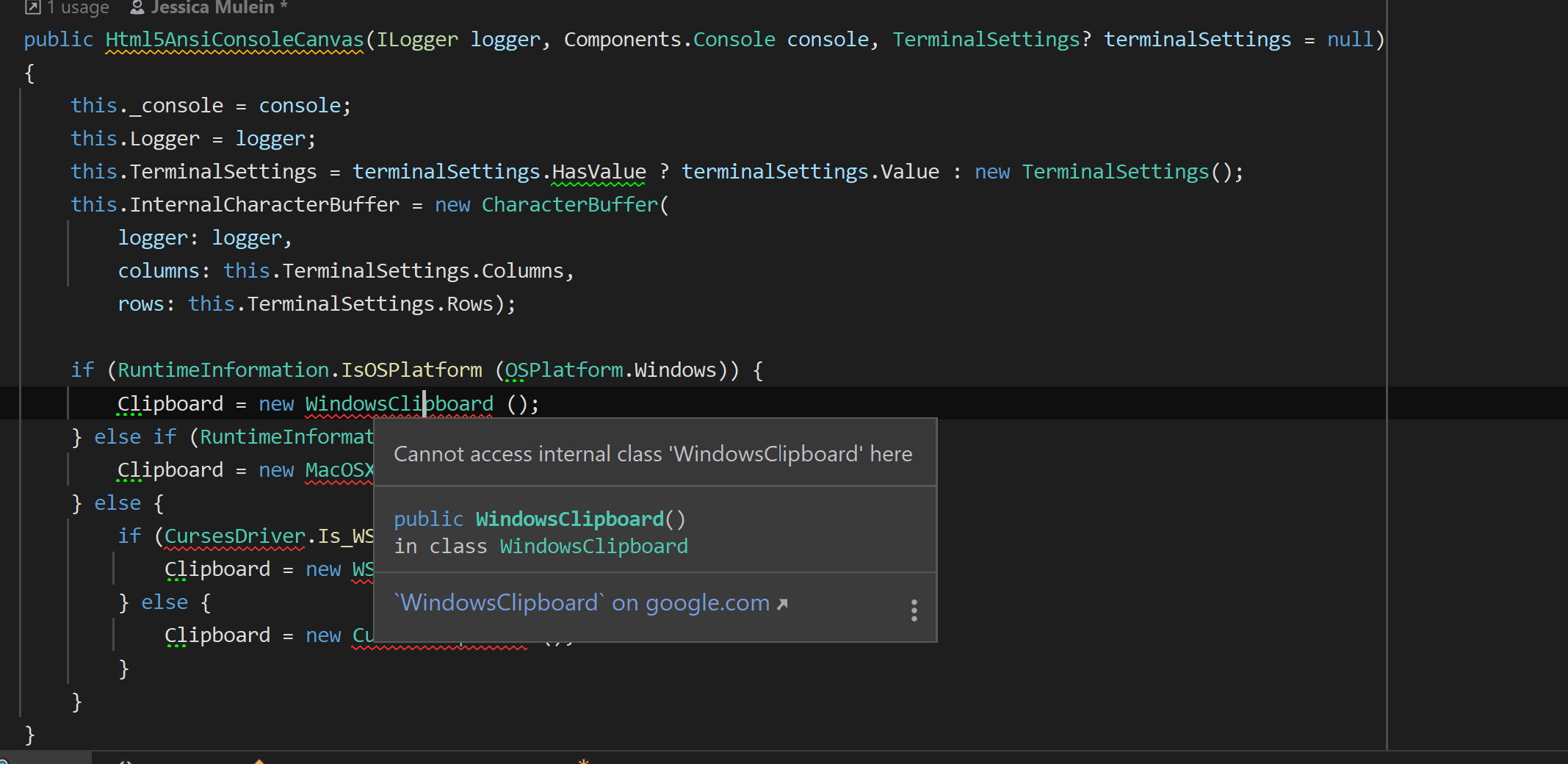1568x764 pixels.
Task: Open the tooltip's three-dot more options
Action: pyautogui.click(x=914, y=610)
